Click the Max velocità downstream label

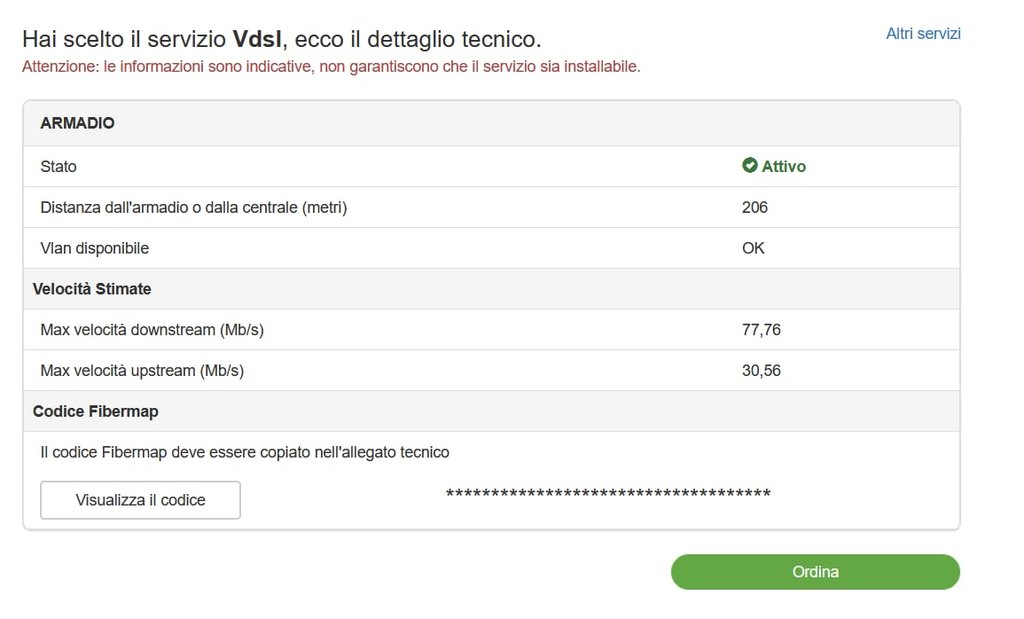(152, 330)
